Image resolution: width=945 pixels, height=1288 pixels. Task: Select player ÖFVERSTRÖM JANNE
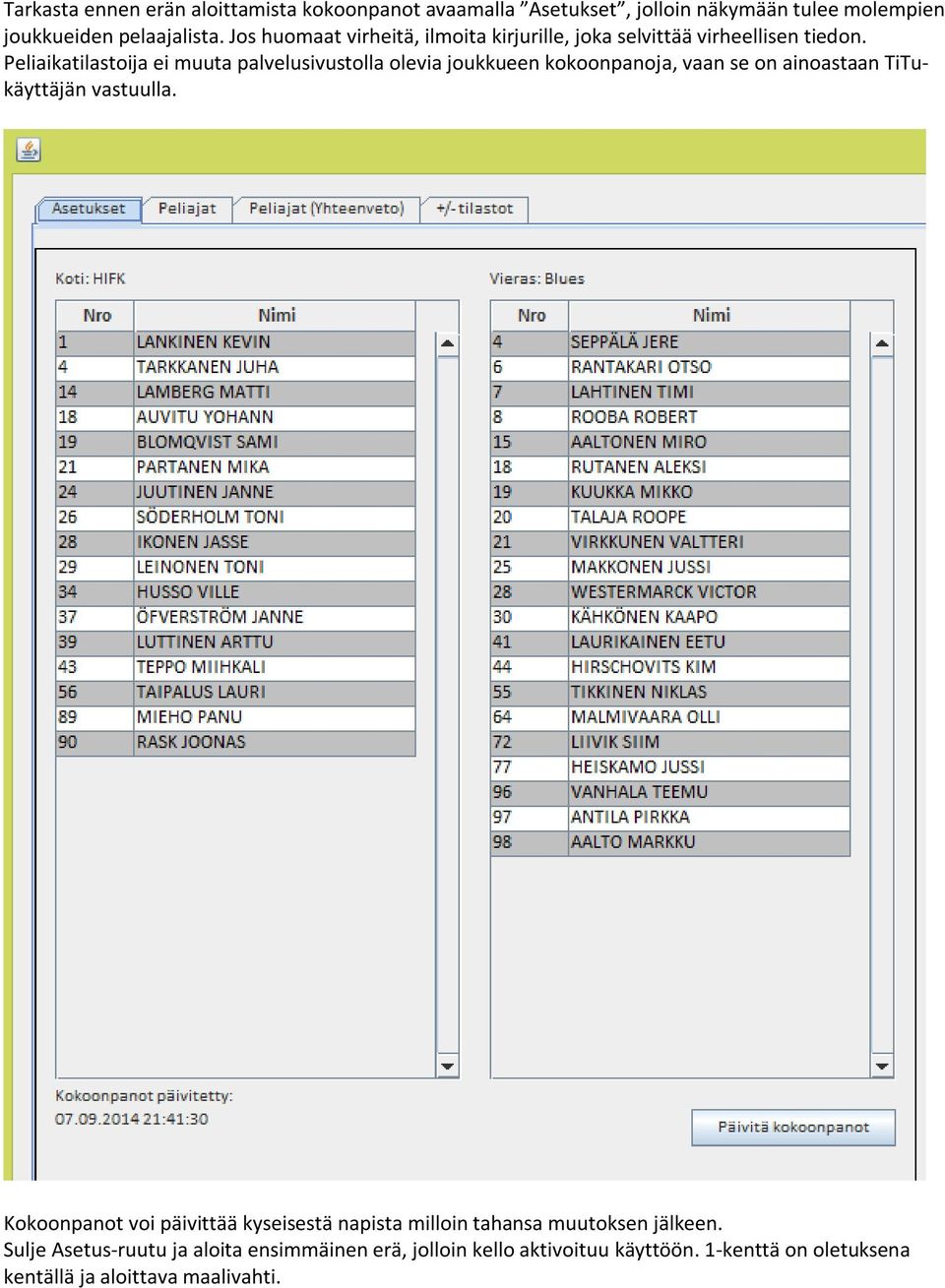pos(236,617)
